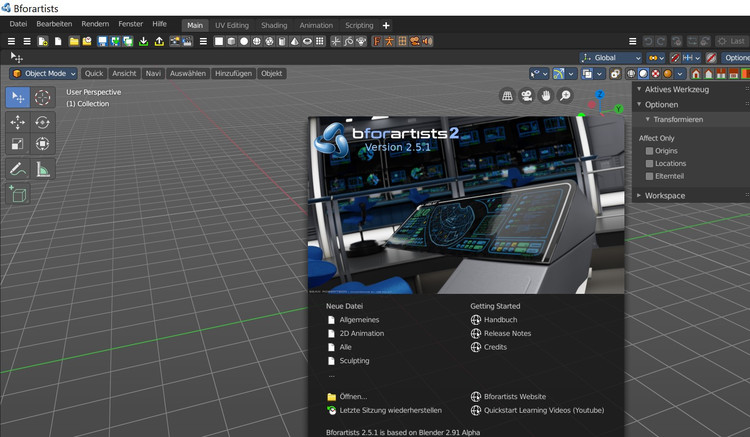Open the shading options dropdown arrow
This screenshot has width=750, height=437.
tap(680, 74)
